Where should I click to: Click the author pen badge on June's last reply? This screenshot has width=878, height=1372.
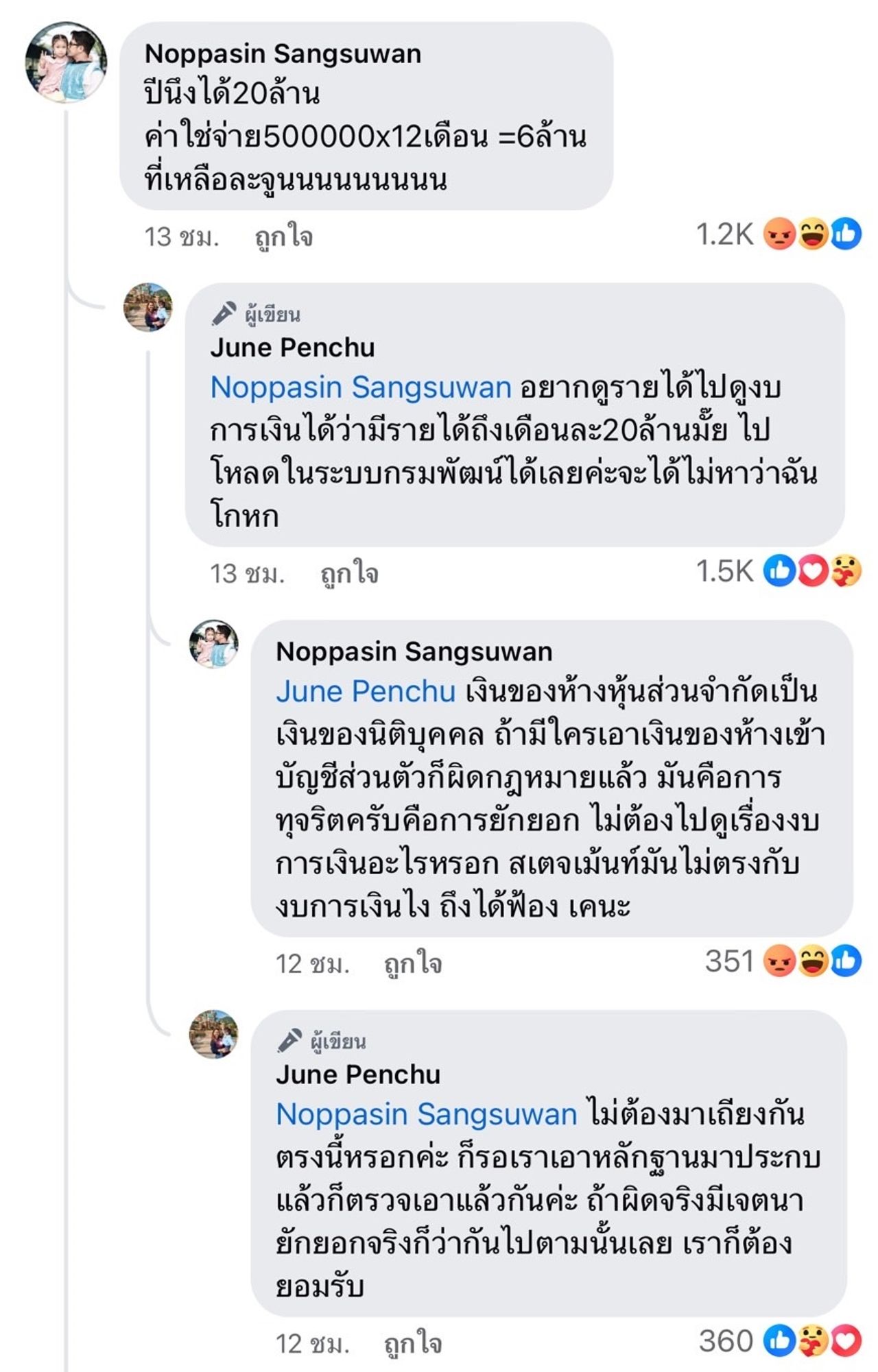(x=289, y=1041)
